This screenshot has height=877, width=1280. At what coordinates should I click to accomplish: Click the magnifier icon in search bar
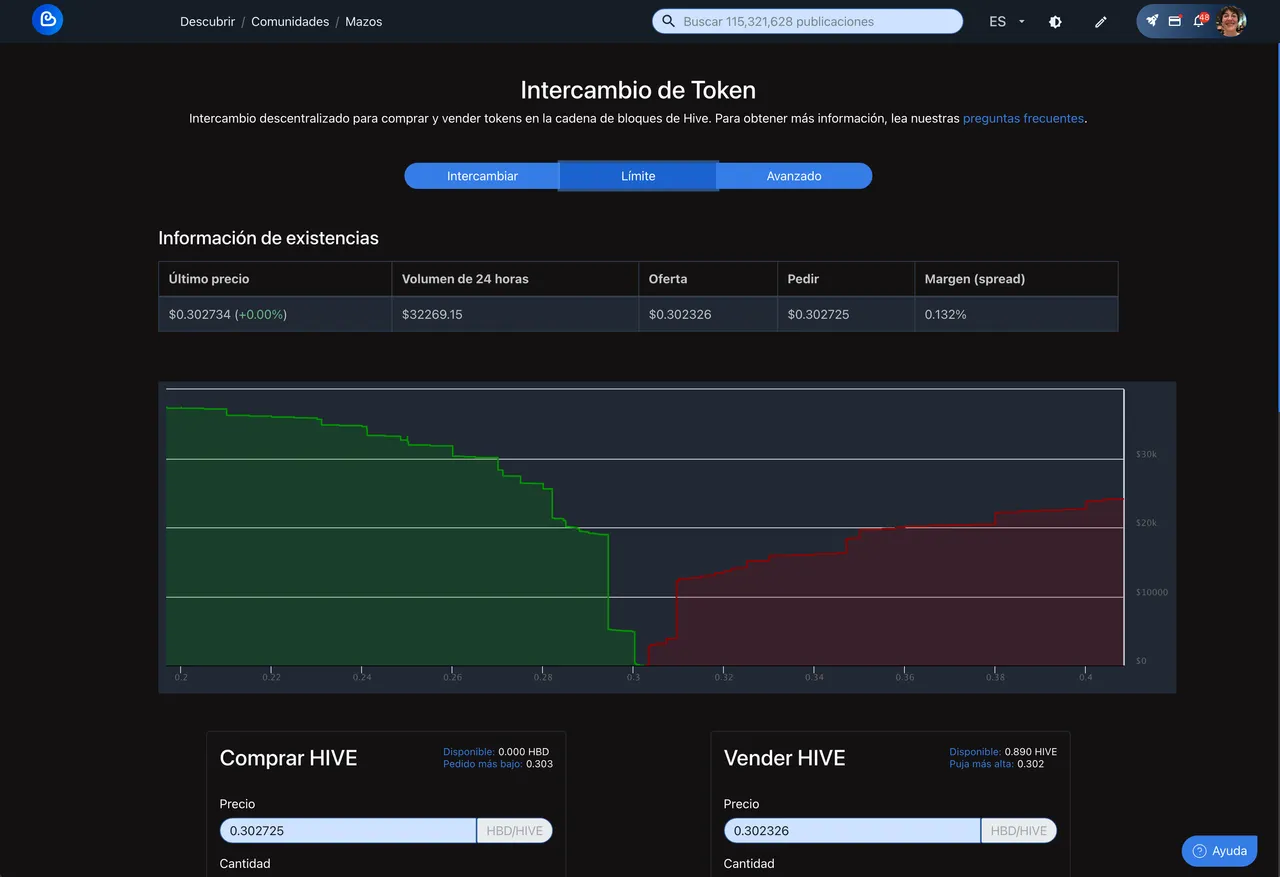[x=669, y=21]
